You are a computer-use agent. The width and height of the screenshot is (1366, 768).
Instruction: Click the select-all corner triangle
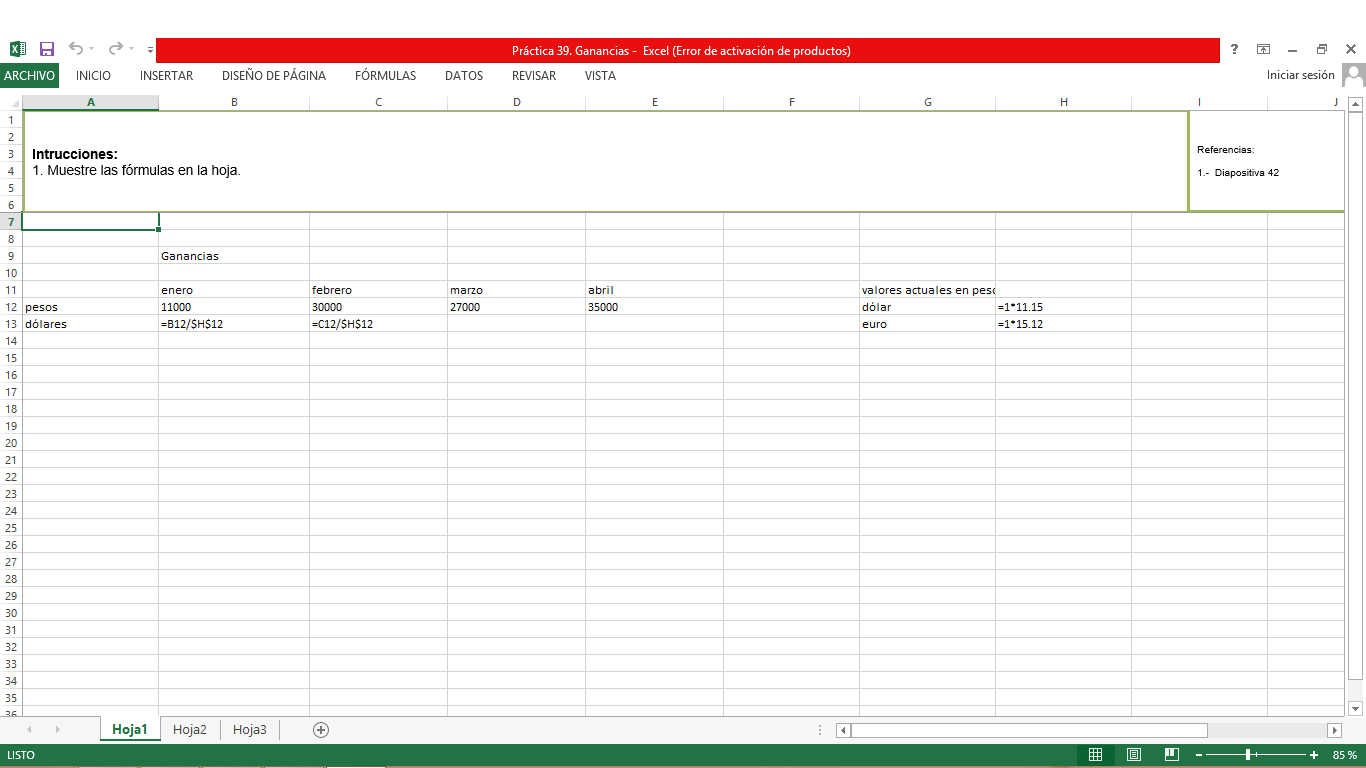(14, 103)
